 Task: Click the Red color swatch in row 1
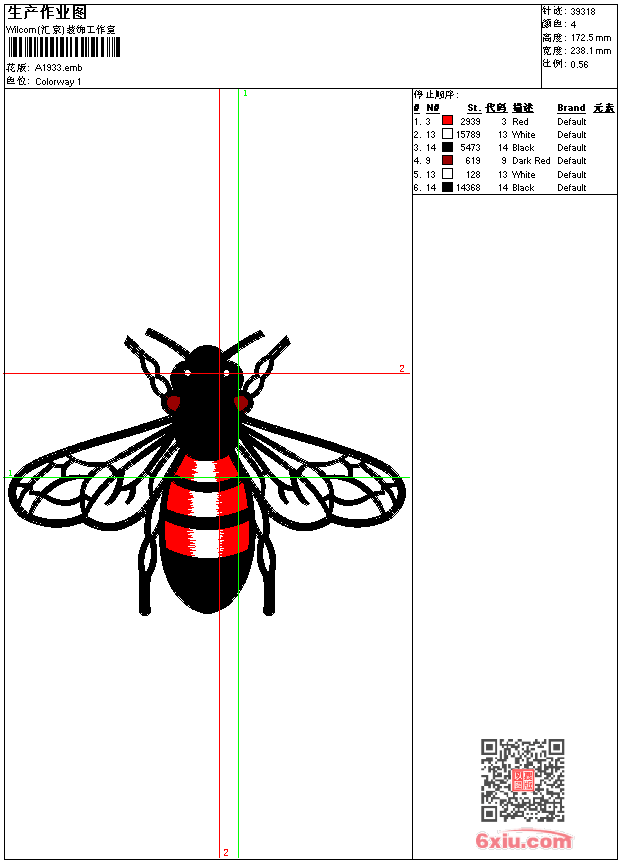[x=448, y=121]
